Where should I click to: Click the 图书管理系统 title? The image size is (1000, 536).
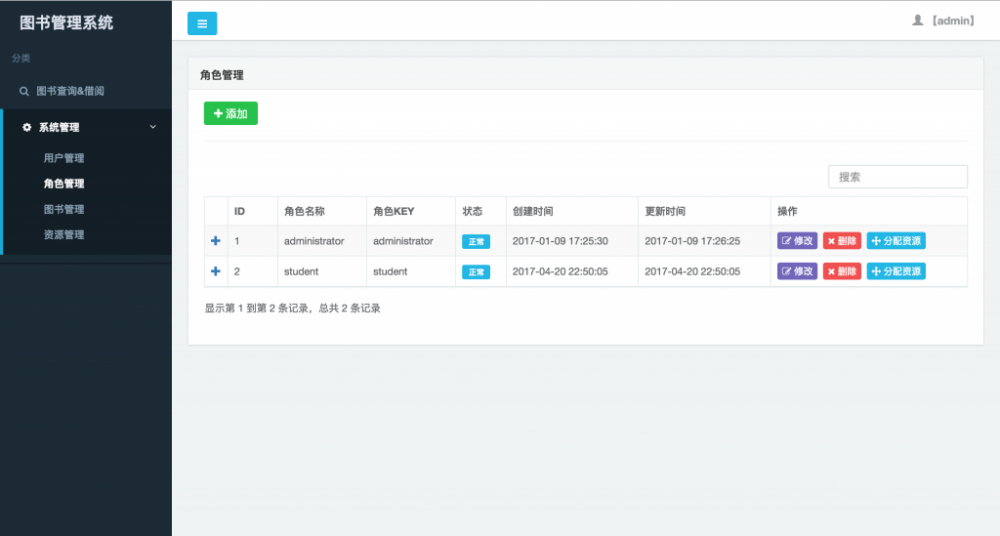pos(66,23)
